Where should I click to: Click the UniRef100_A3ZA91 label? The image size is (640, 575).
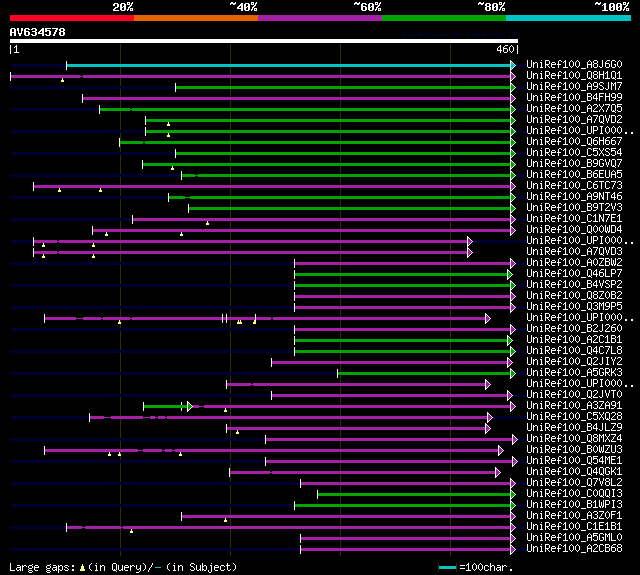tap(574, 406)
